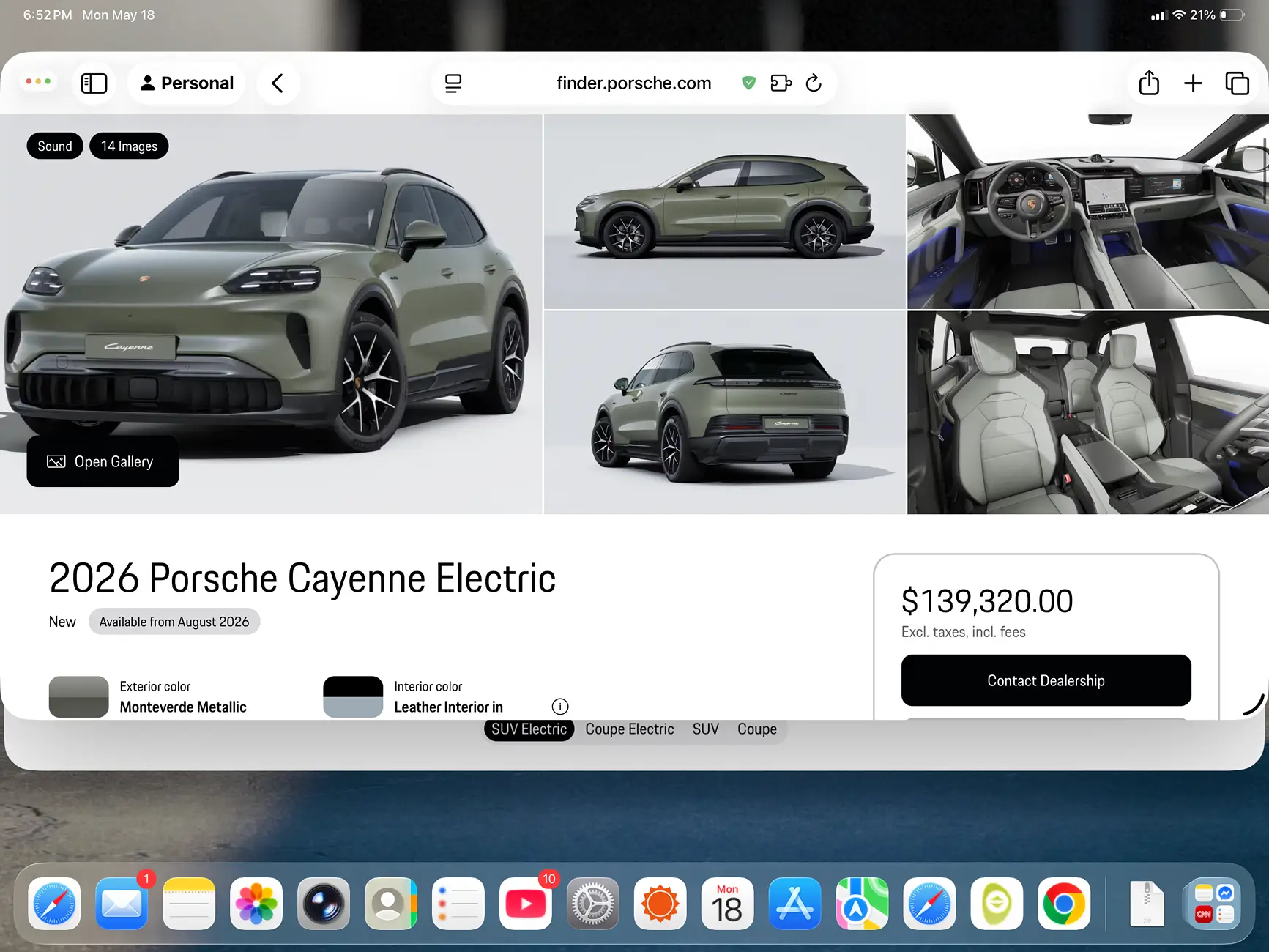Open Maps from the dock
Image resolution: width=1269 pixels, height=952 pixels.
coord(863,904)
